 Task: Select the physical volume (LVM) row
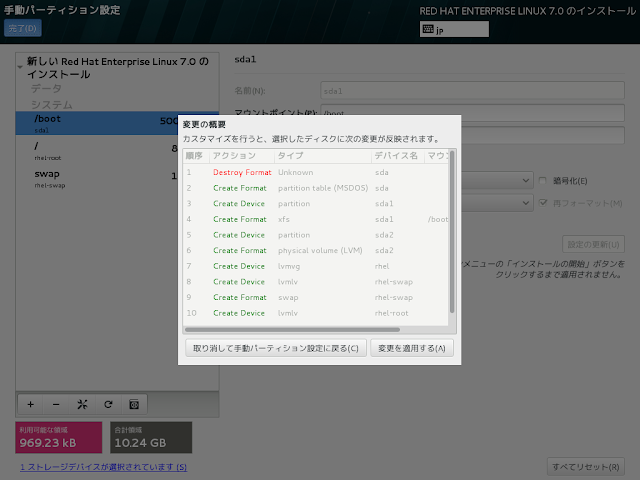(316, 250)
